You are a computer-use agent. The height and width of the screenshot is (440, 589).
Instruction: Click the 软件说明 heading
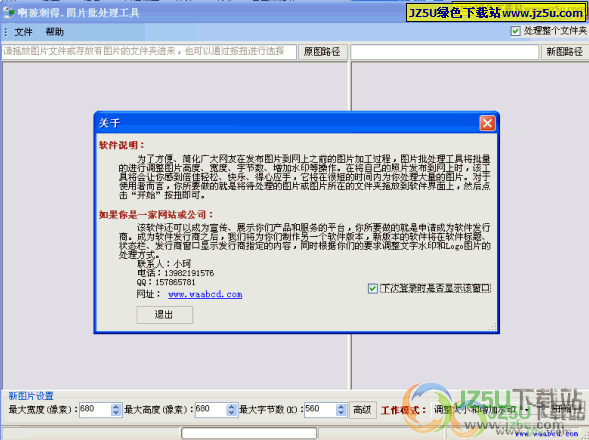(121, 145)
